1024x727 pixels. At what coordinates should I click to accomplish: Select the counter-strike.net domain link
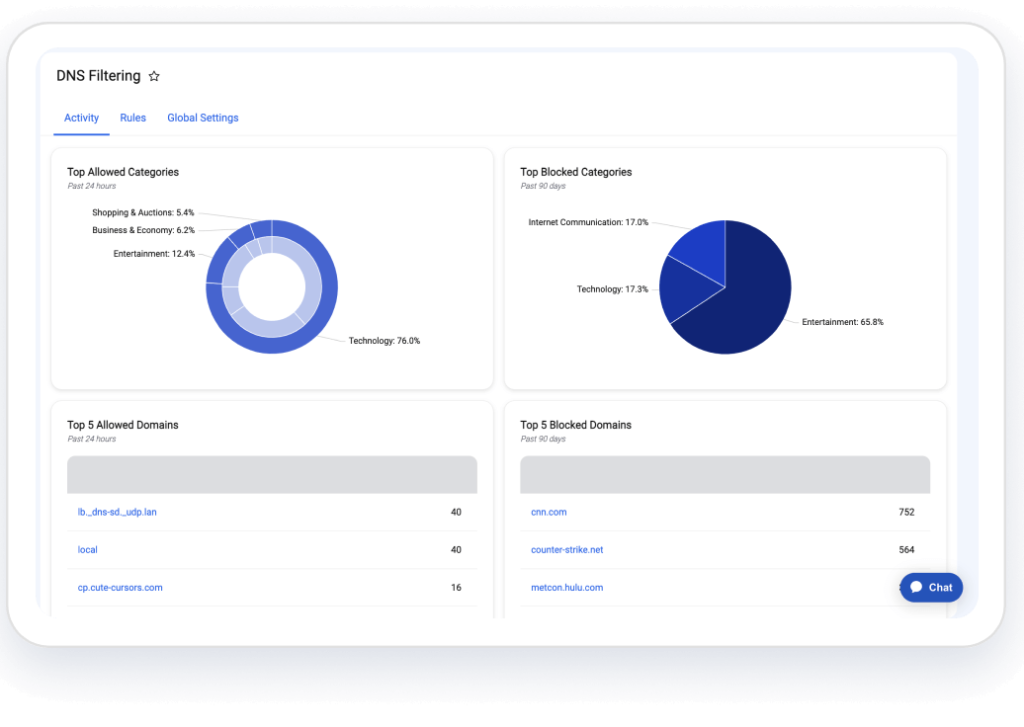coord(567,550)
